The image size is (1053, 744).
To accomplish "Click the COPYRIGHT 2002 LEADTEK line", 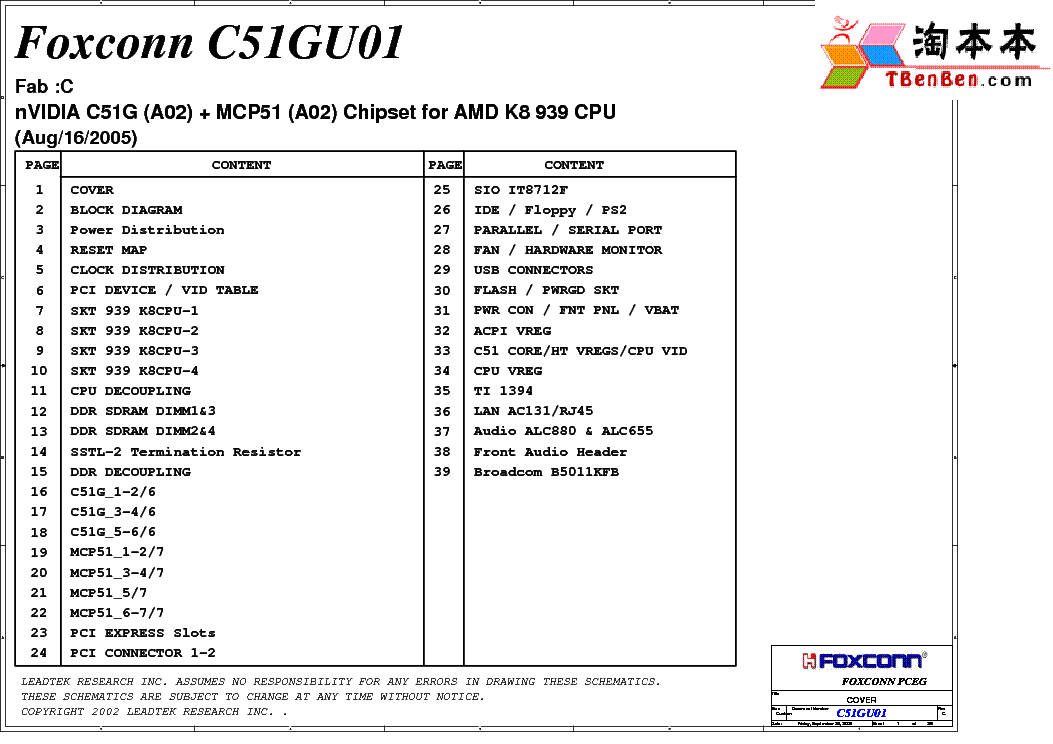I will pyautogui.click(x=154, y=712).
